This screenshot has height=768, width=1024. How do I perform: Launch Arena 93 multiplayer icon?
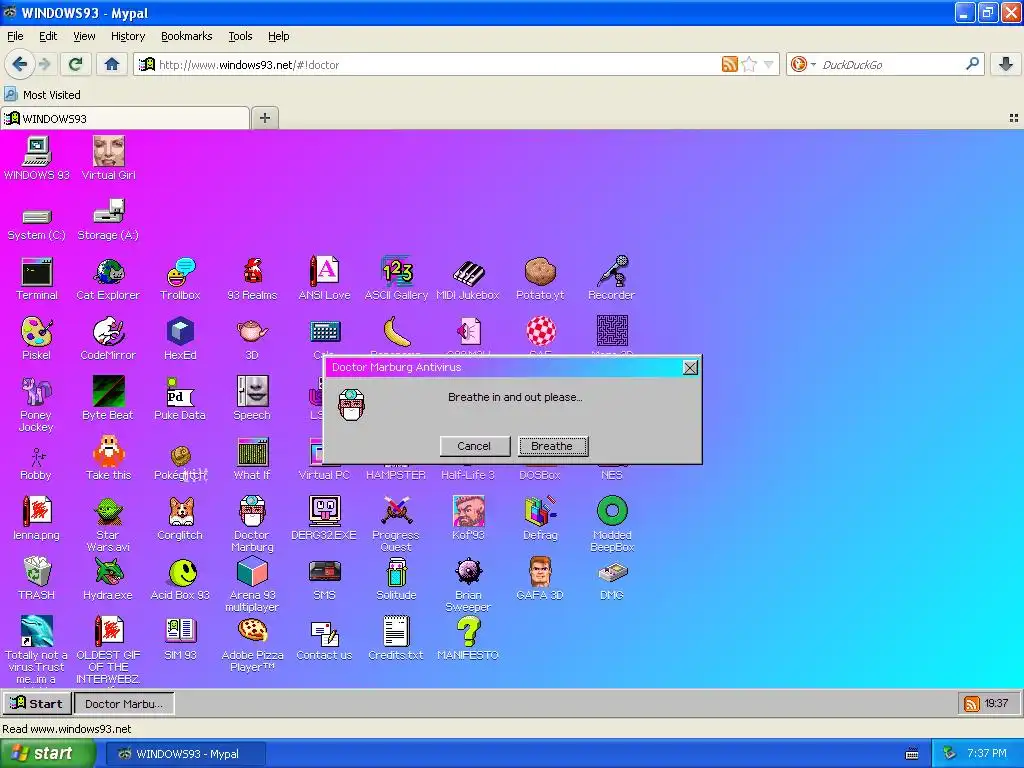(x=252, y=584)
